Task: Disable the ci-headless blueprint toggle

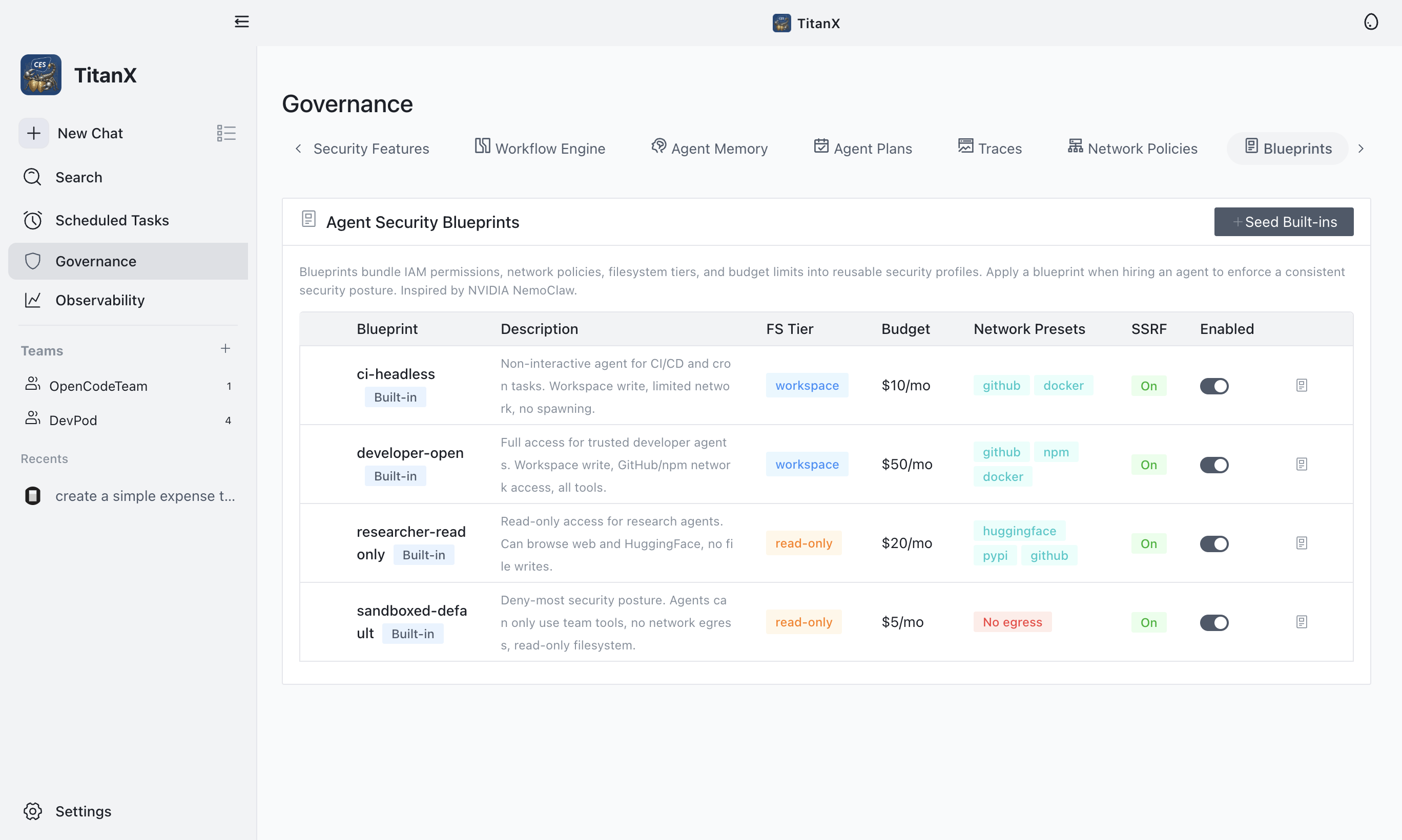Action: [1214, 386]
